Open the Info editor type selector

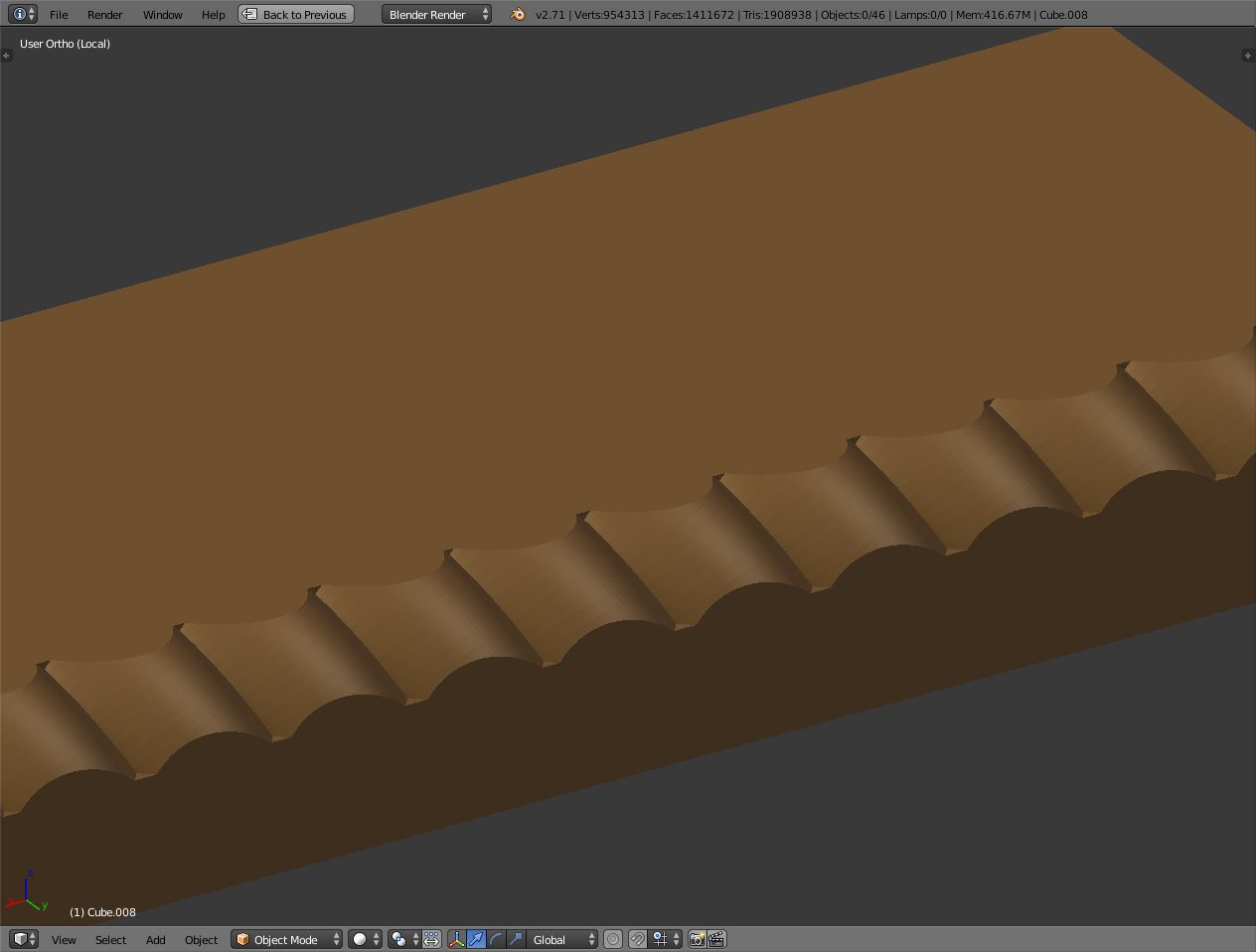(x=23, y=14)
